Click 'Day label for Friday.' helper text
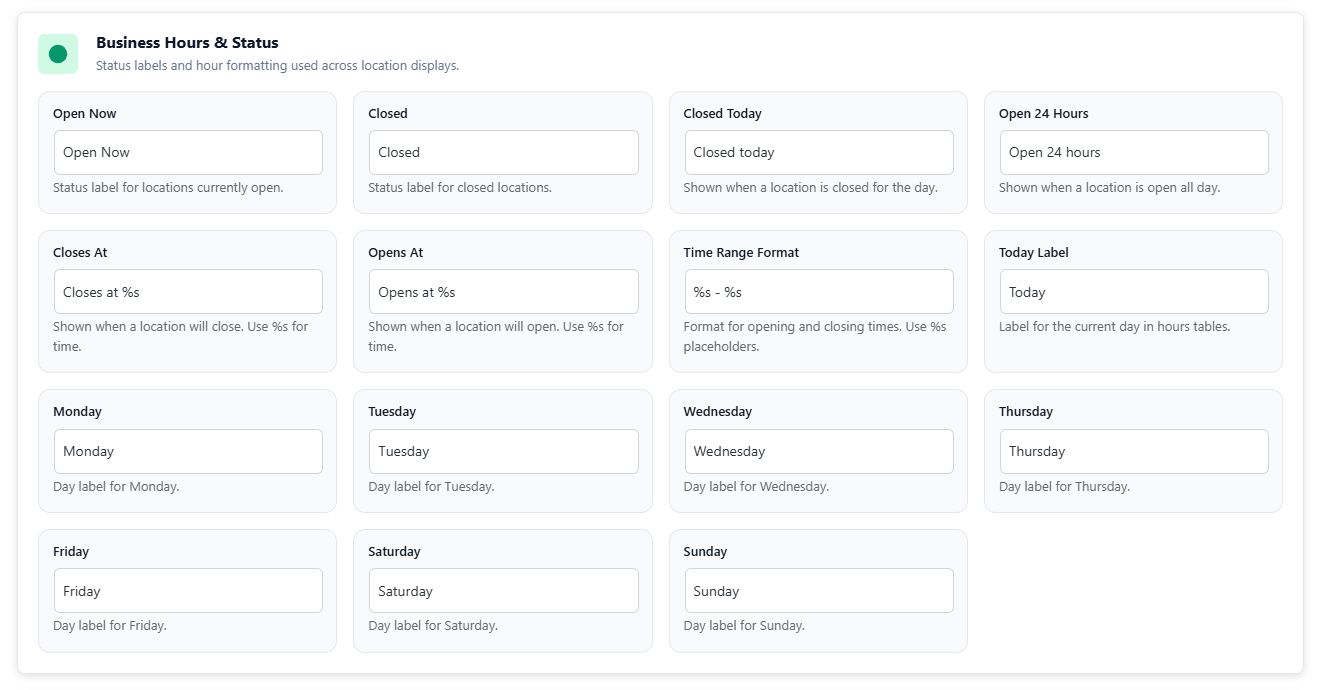The height and width of the screenshot is (690, 1323). pyautogui.click(x=110, y=626)
